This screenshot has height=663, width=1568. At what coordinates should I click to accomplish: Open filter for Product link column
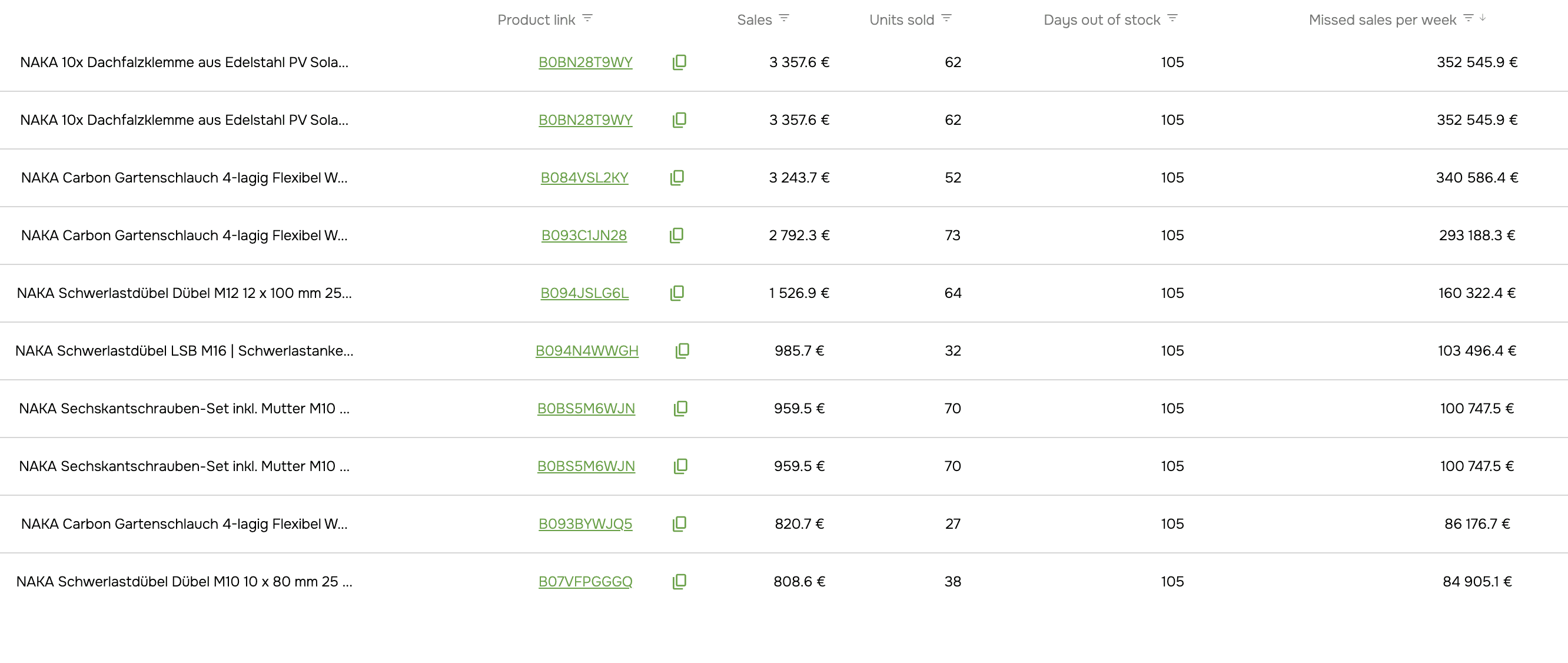click(587, 18)
